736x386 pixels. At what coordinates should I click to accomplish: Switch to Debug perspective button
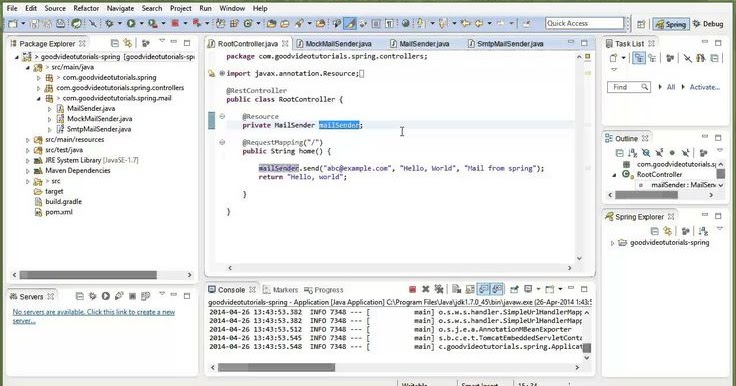pyautogui.click(x=708, y=23)
